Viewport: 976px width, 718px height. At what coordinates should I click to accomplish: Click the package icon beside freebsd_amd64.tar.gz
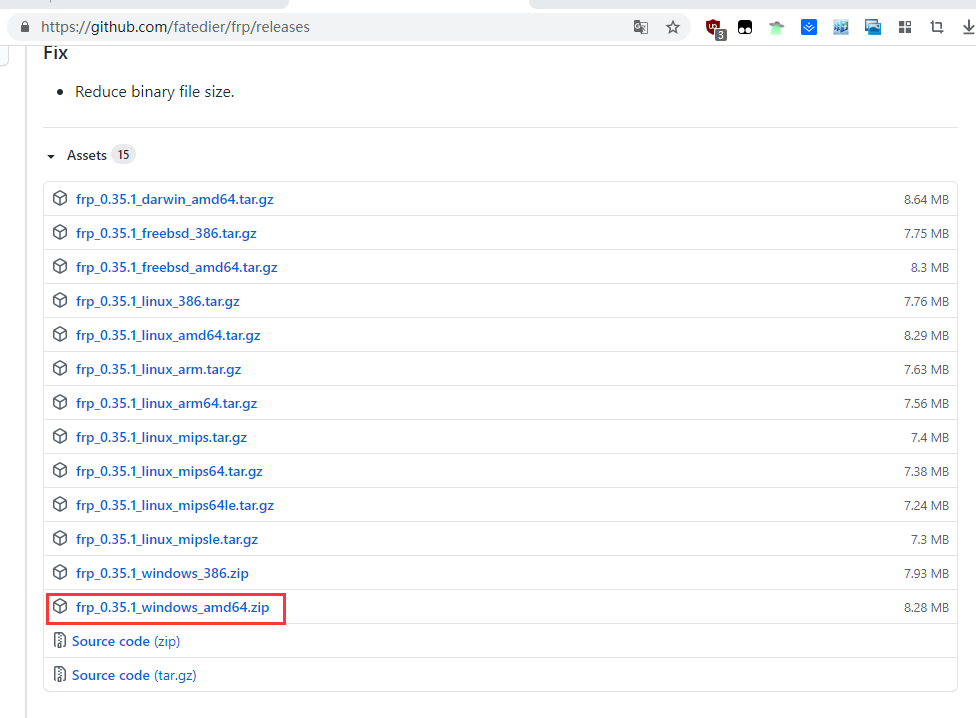60,266
